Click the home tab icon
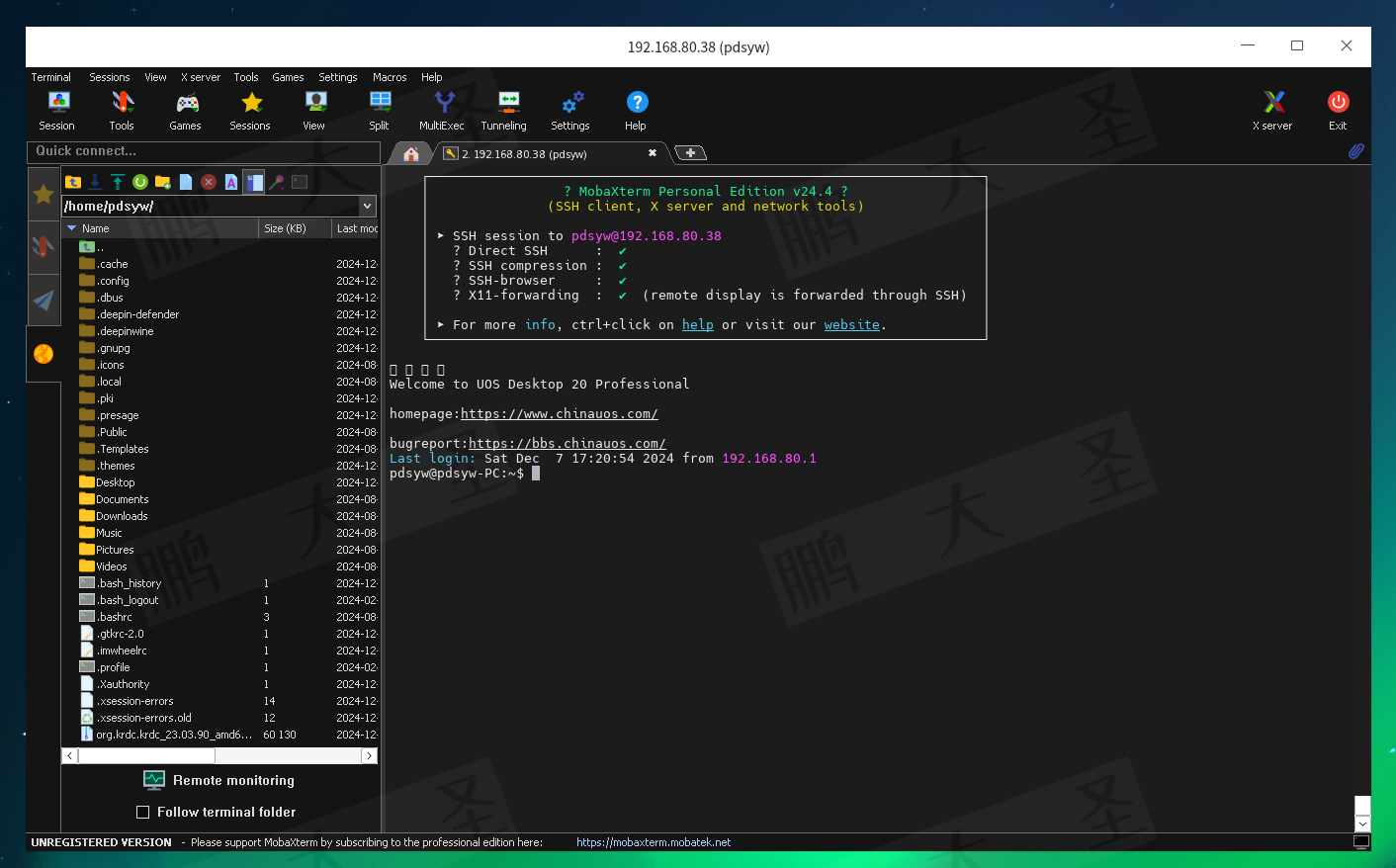The image size is (1396, 868). [411, 153]
